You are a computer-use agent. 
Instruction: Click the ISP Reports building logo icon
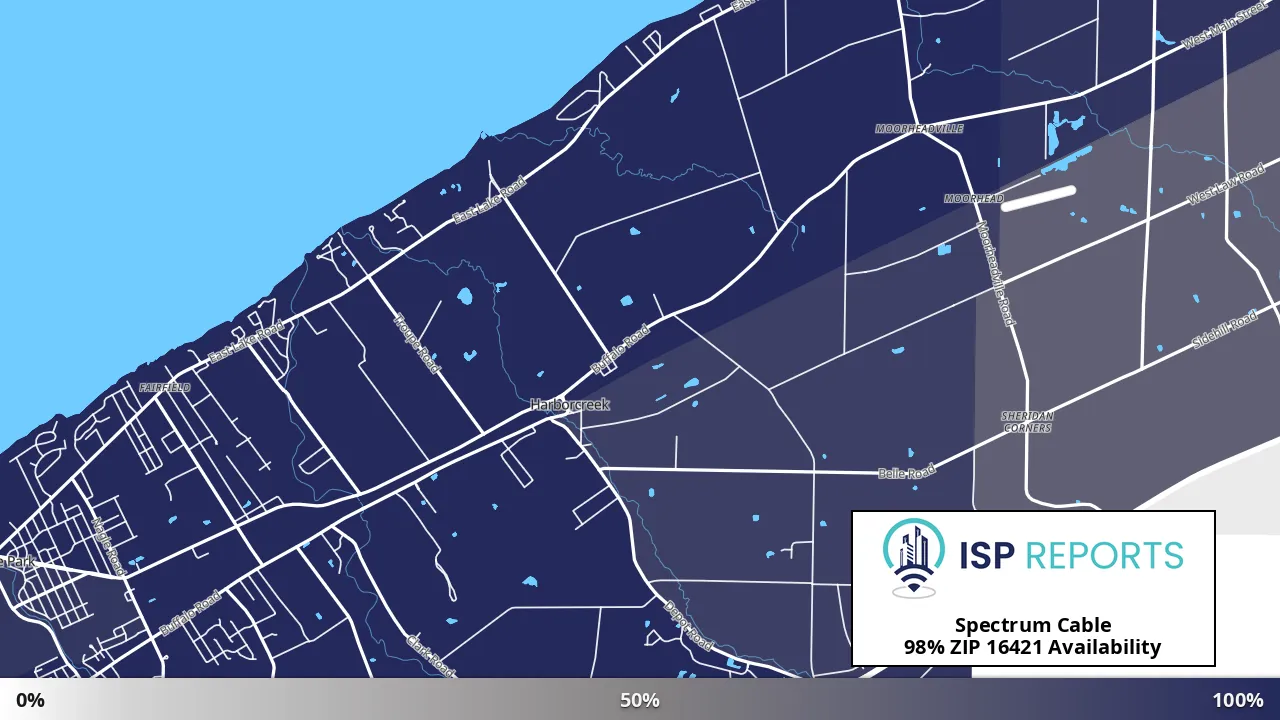pos(913,557)
